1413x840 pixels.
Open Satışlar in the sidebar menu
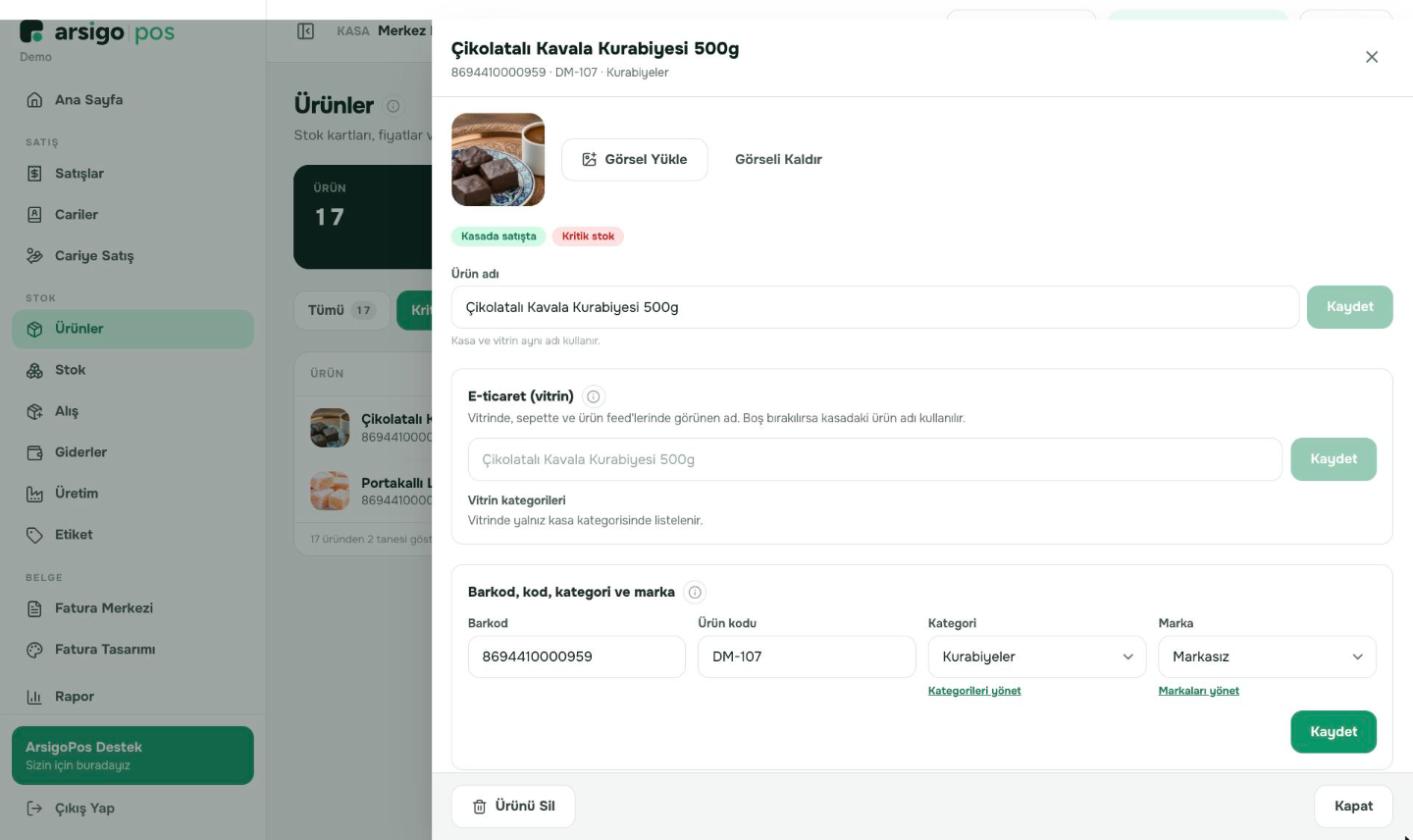point(133,174)
